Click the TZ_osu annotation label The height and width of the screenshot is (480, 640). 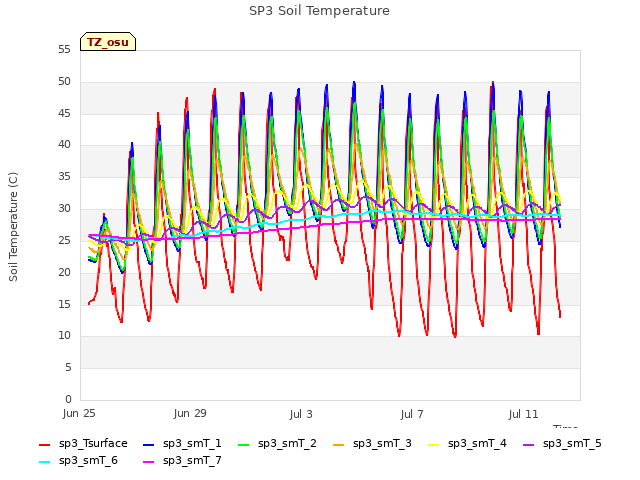point(108,42)
